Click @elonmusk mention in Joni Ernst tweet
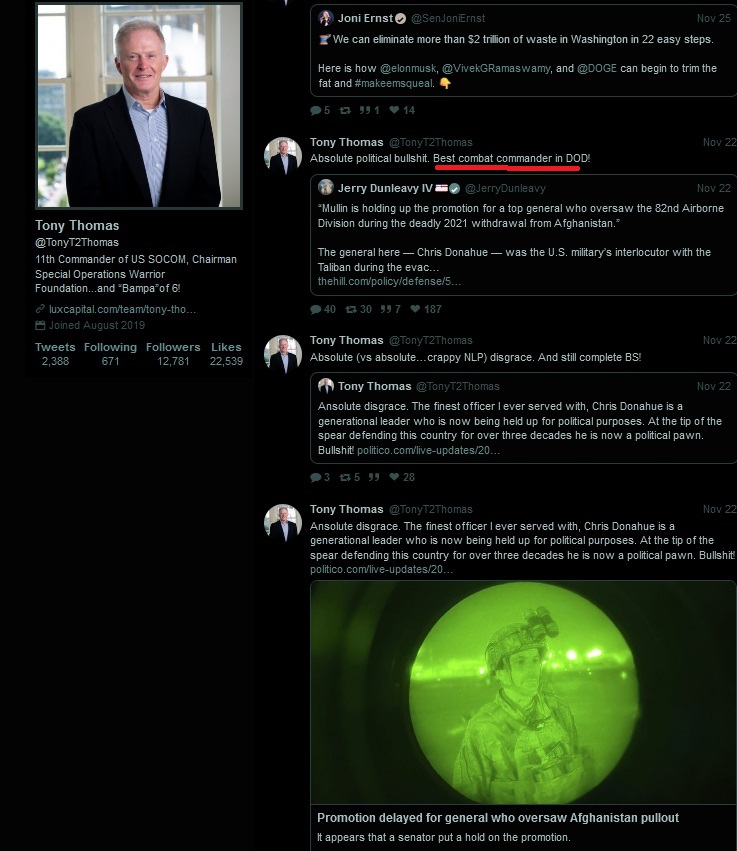The height and width of the screenshot is (851, 737). tap(408, 68)
